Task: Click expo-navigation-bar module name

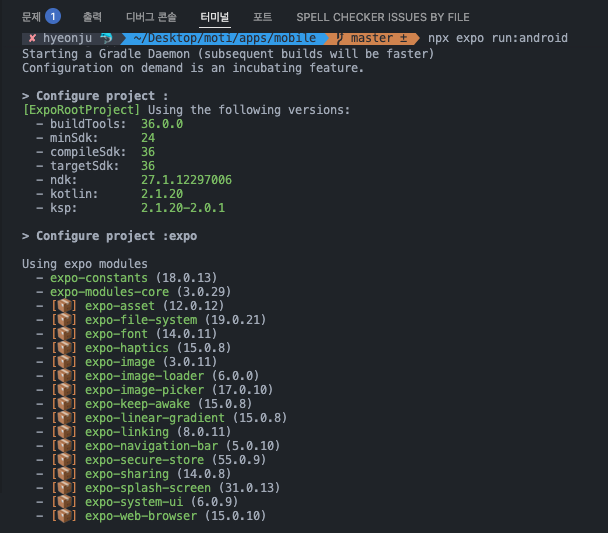Action: [151, 446]
